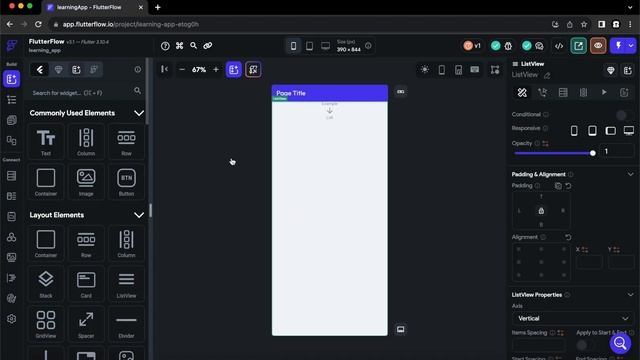Viewport: 640px width, 360px height.
Task: Toggle AI generate button in canvas toolbar
Action: point(253,70)
